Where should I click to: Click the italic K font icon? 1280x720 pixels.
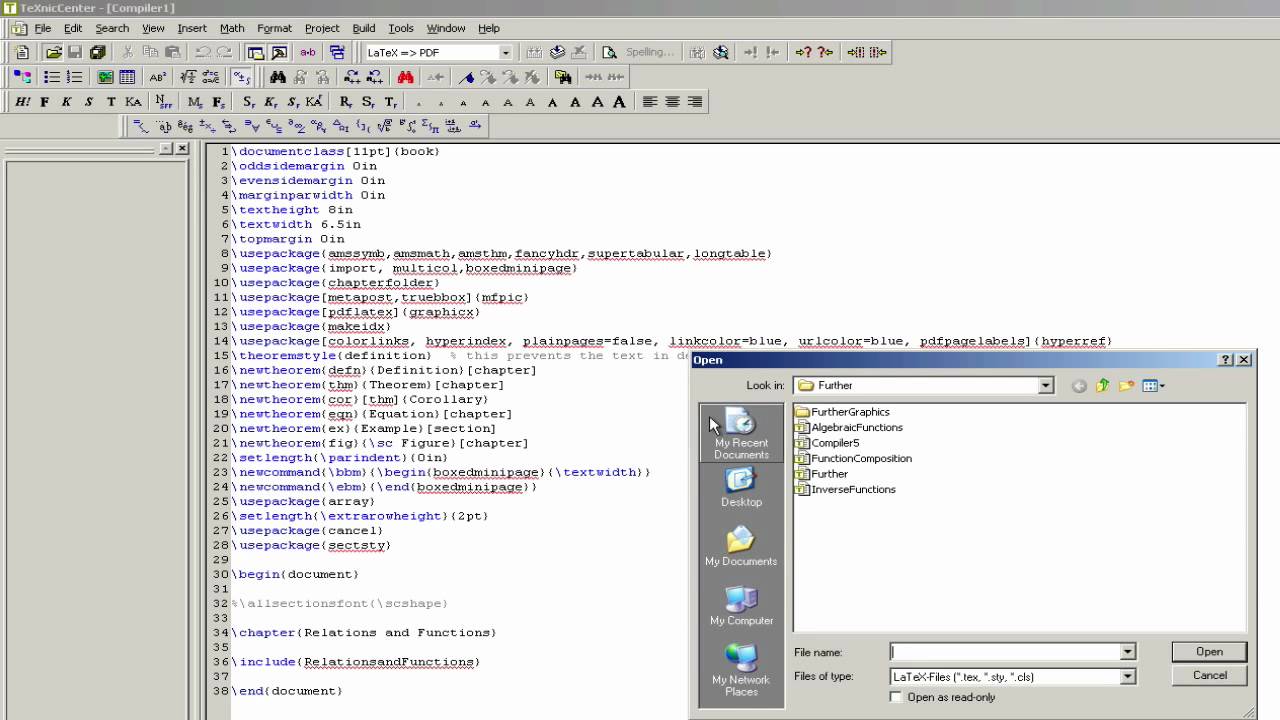click(66, 102)
